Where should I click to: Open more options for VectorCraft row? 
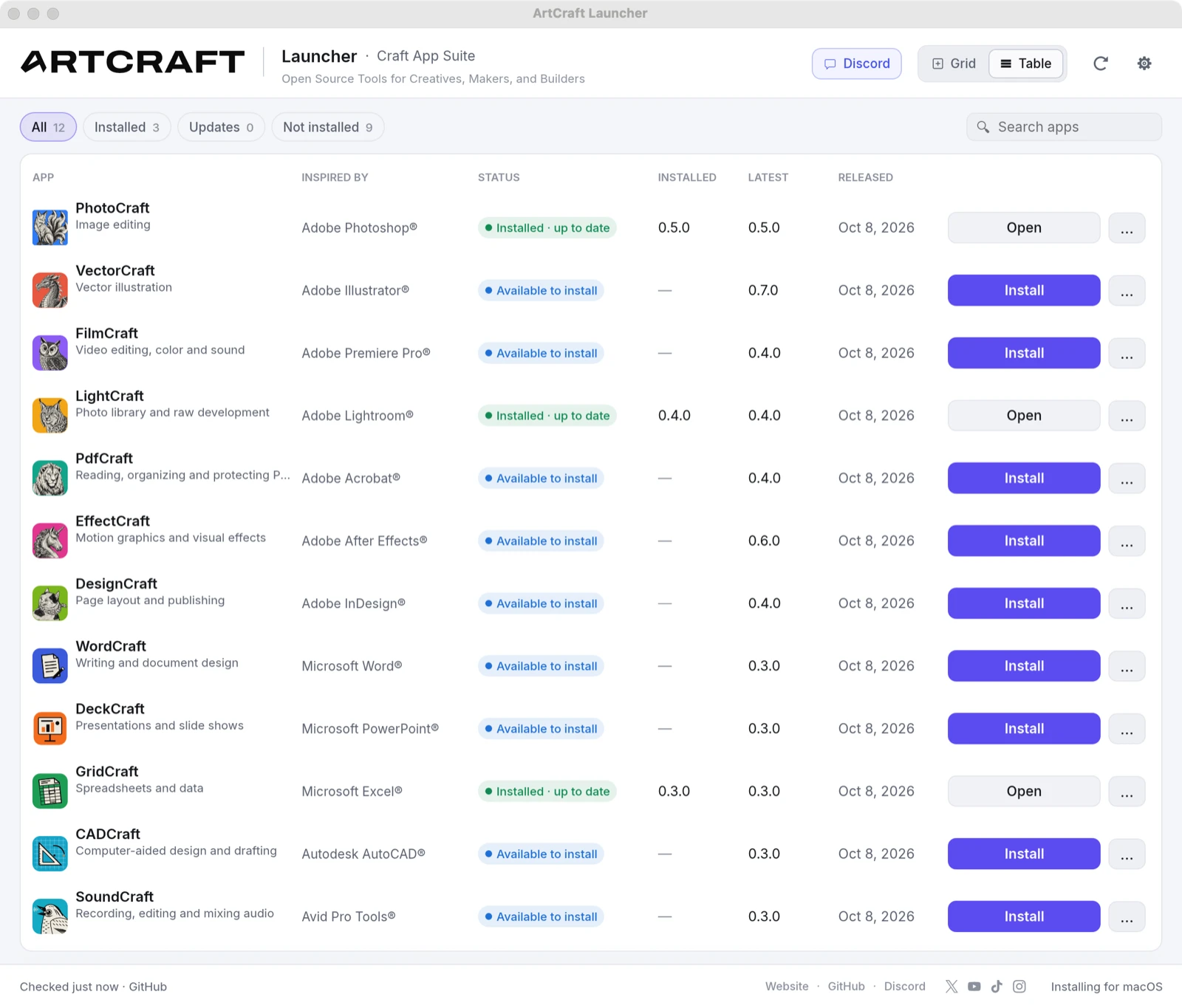(x=1127, y=291)
